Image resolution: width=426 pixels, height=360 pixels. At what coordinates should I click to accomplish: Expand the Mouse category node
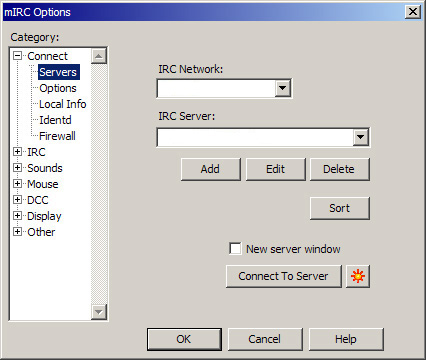(17, 184)
